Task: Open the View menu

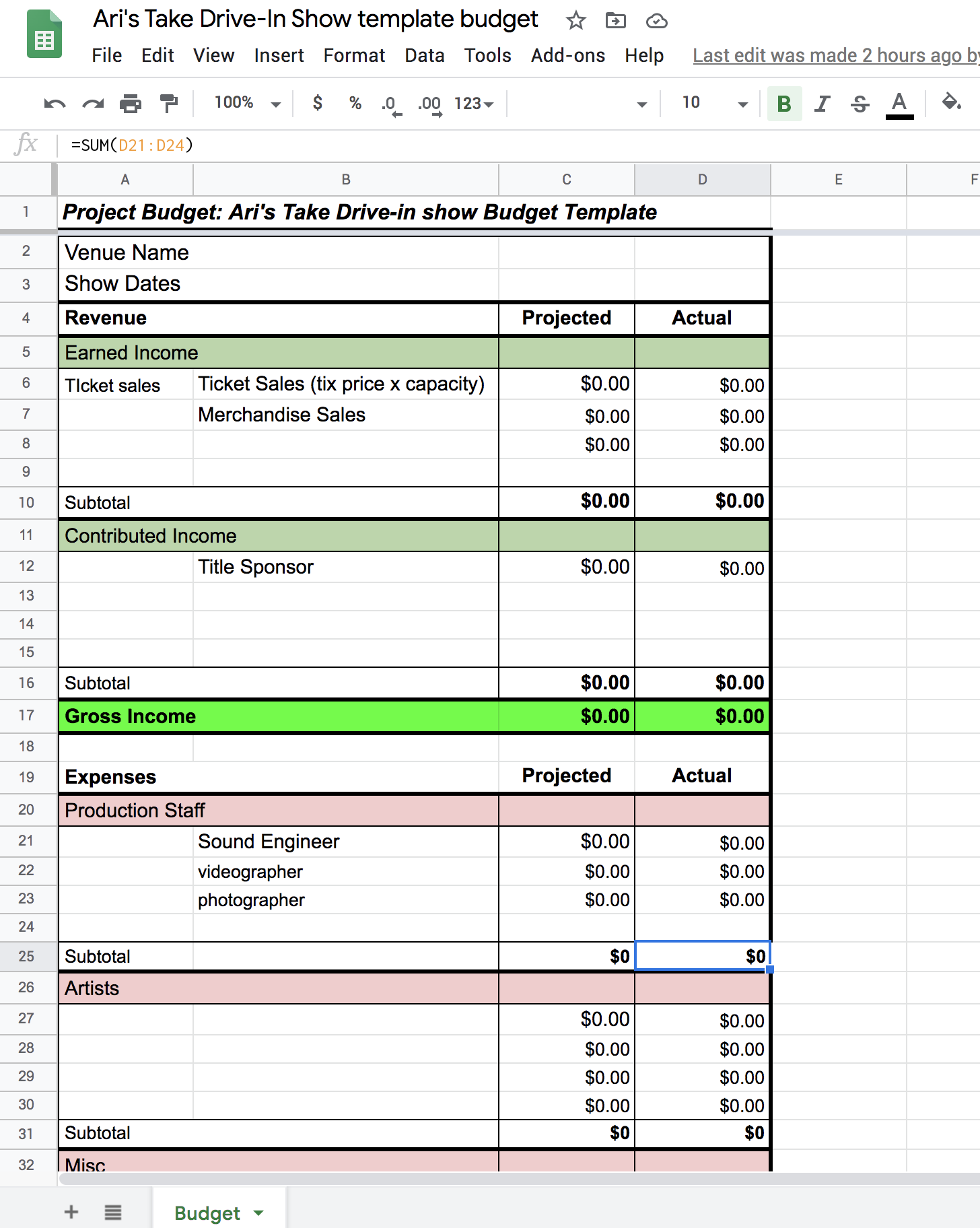Action: click(x=214, y=55)
